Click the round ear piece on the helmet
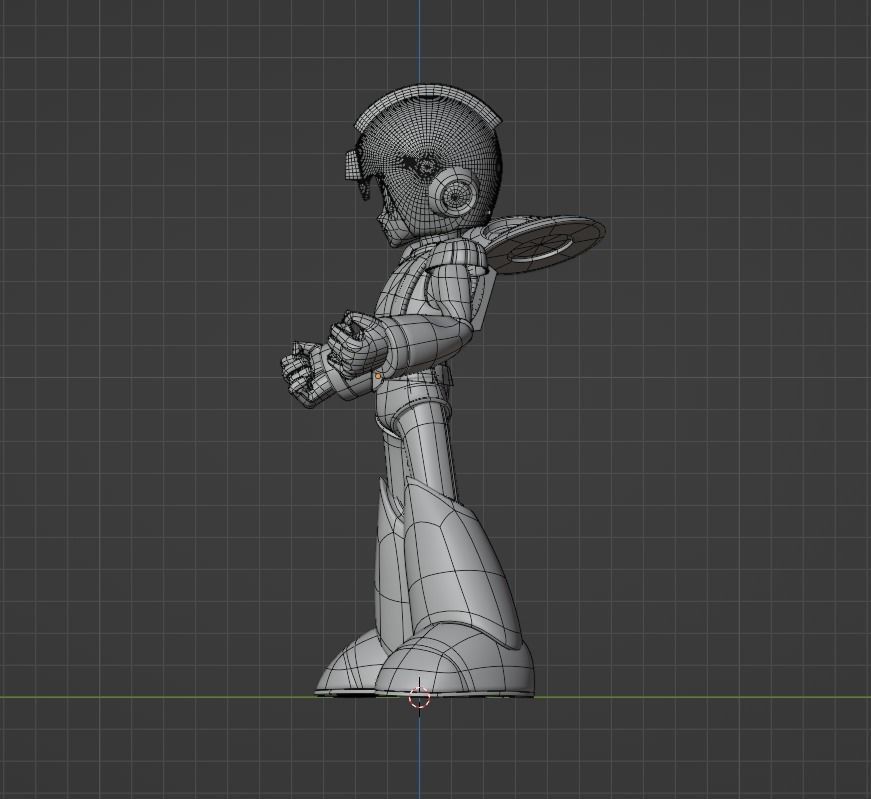This screenshot has height=799, width=871. point(454,194)
